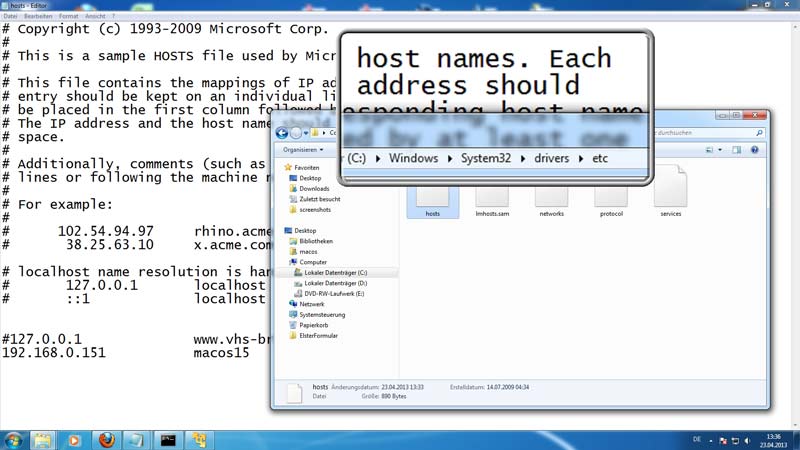The height and width of the screenshot is (450, 800).
Task: Click the '#127.0.0.1' line in Editor
Action: coord(42,339)
